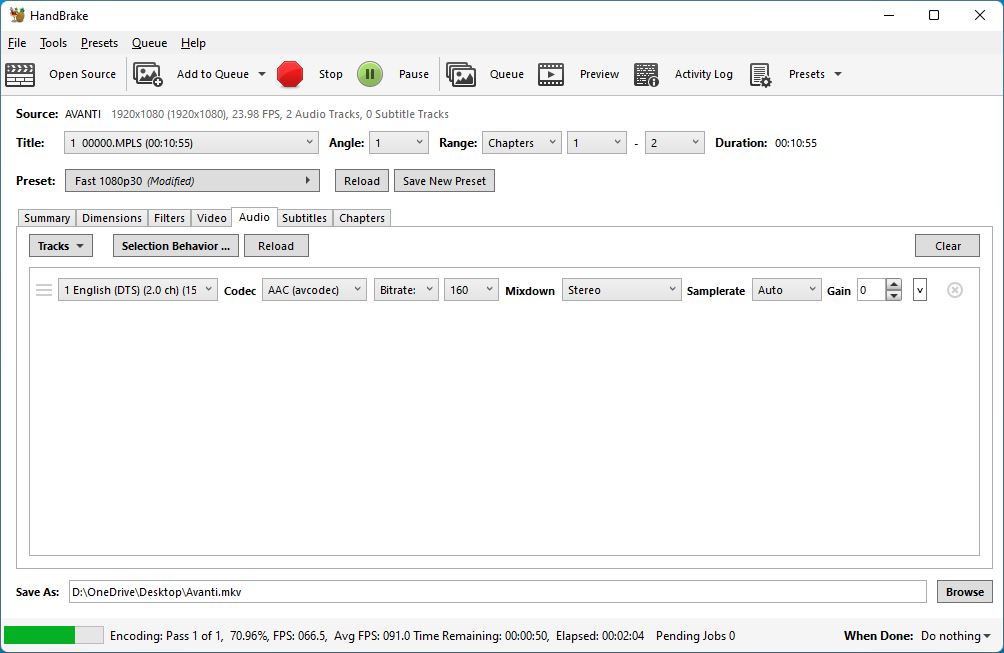This screenshot has height=653, width=1004.
Task: Open the Tools menu
Action: pyautogui.click(x=53, y=43)
